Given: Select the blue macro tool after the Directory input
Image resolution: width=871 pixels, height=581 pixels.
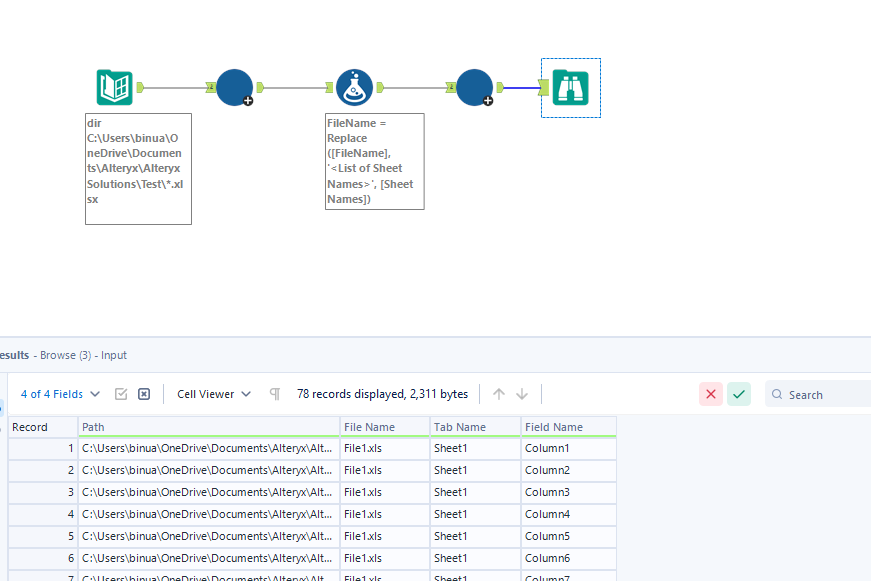Looking at the screenshot, I should coord(234,87).
